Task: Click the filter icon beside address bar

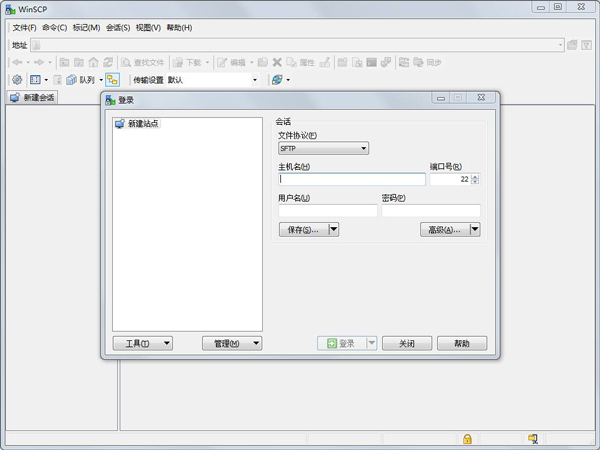Action: pyautogui.click(x=586, y=45)
